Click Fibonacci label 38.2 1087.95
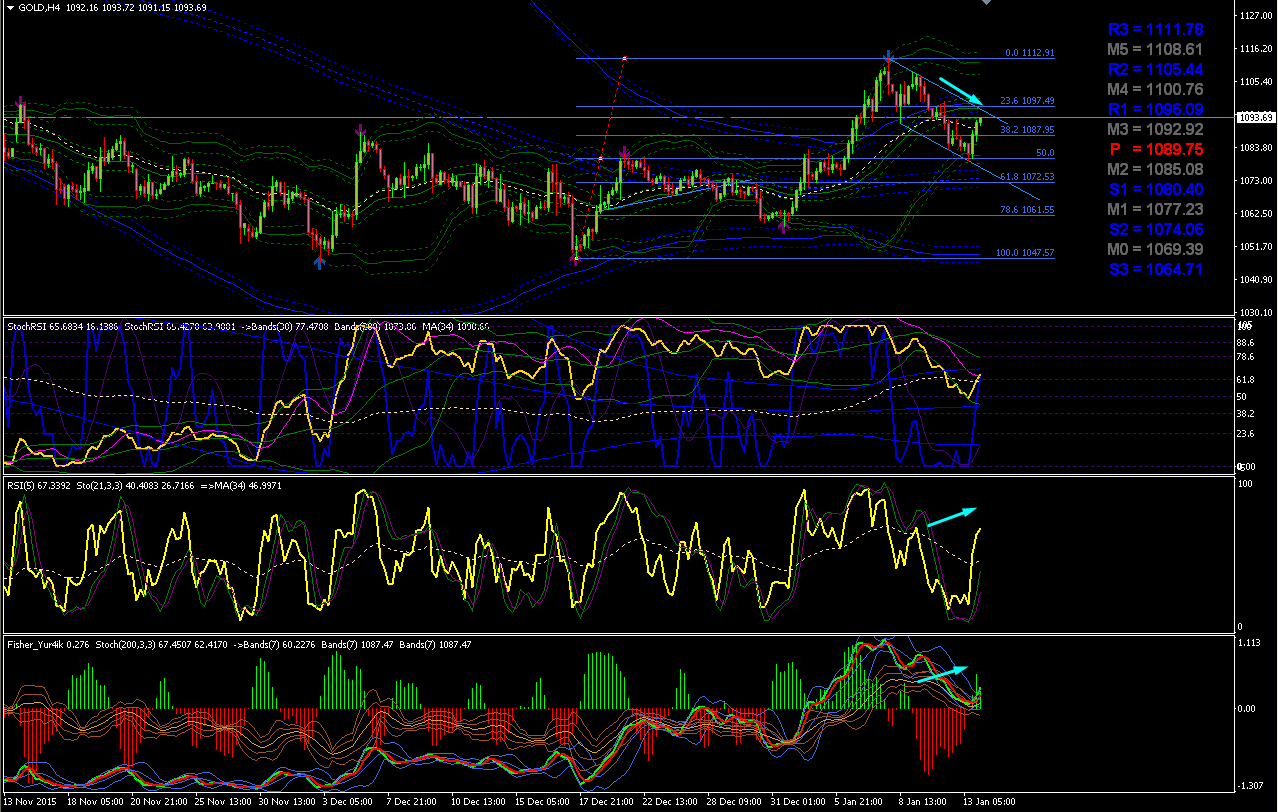The image size is (1278, 812). (x=1027, y=129)
